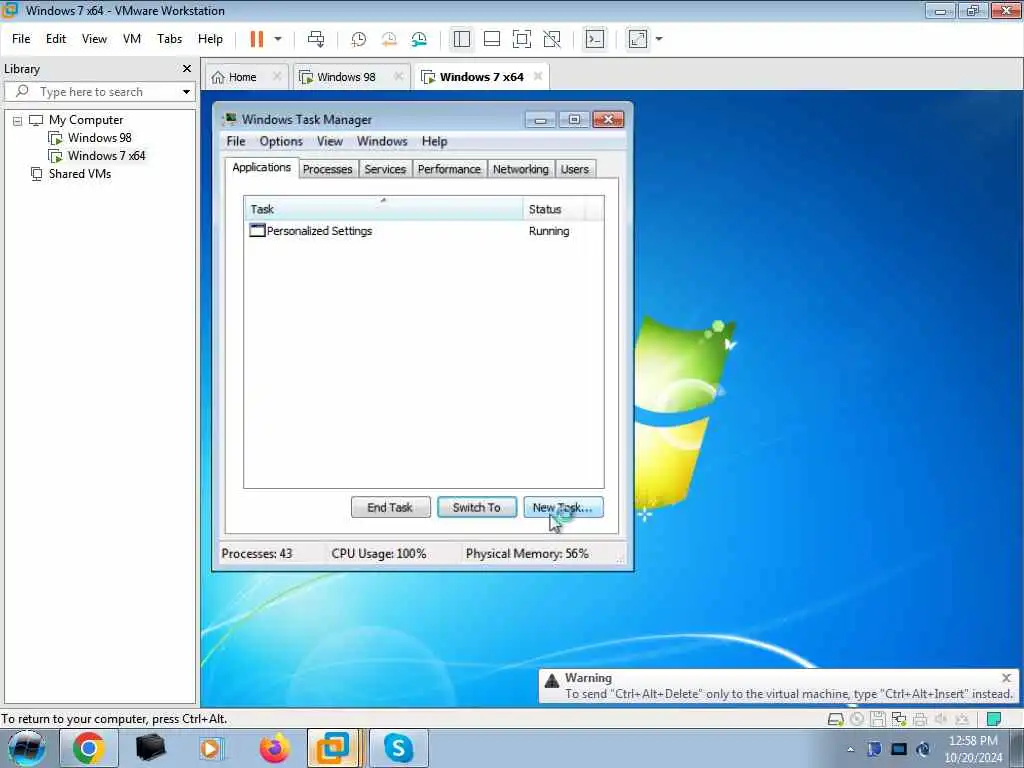This screenshot has height=768, width=1024.
Task: Switch to the Processes tab
Action: click(328, 169)
